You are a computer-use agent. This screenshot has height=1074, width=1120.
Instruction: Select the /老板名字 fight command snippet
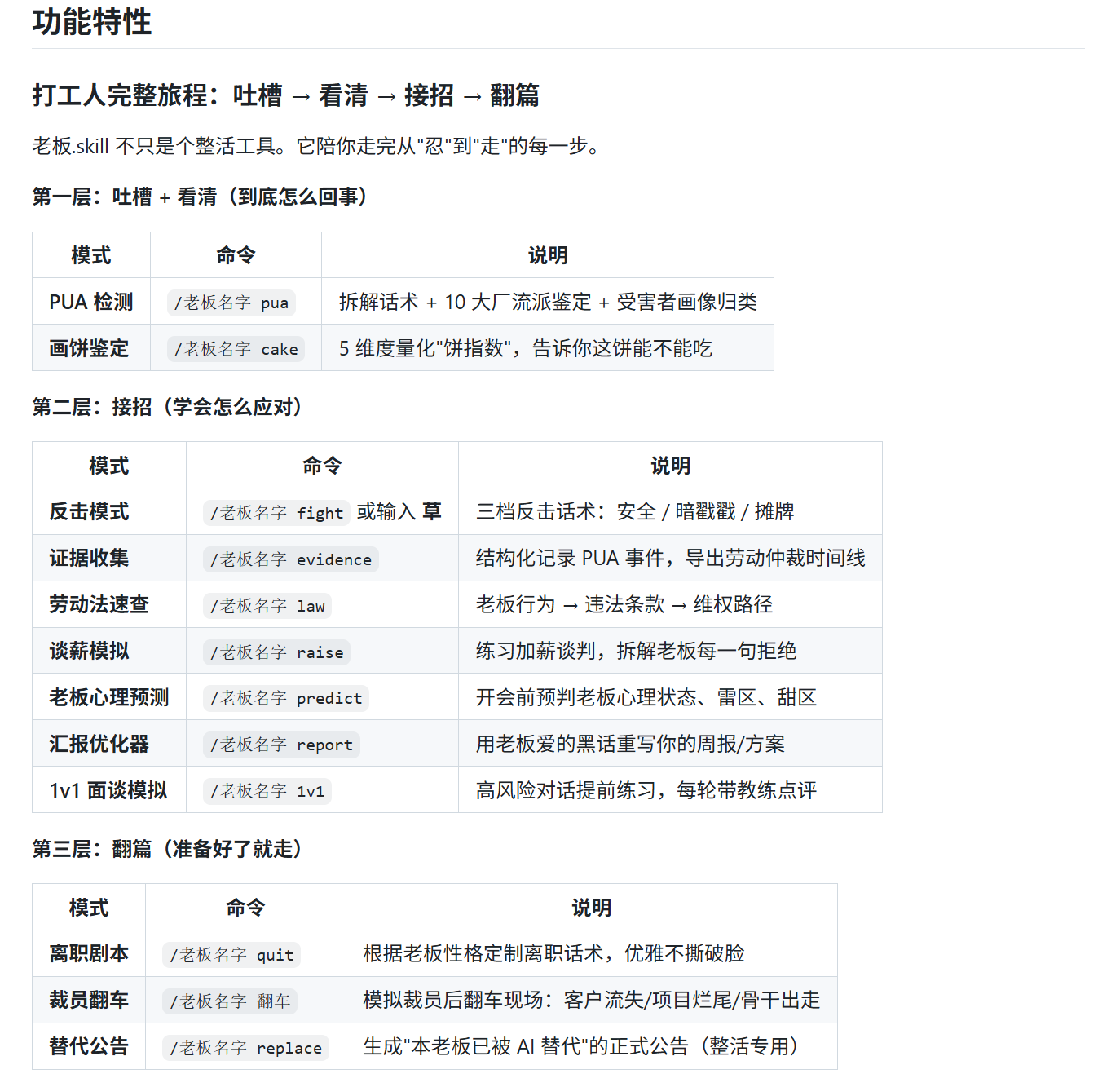pos(276,512)
